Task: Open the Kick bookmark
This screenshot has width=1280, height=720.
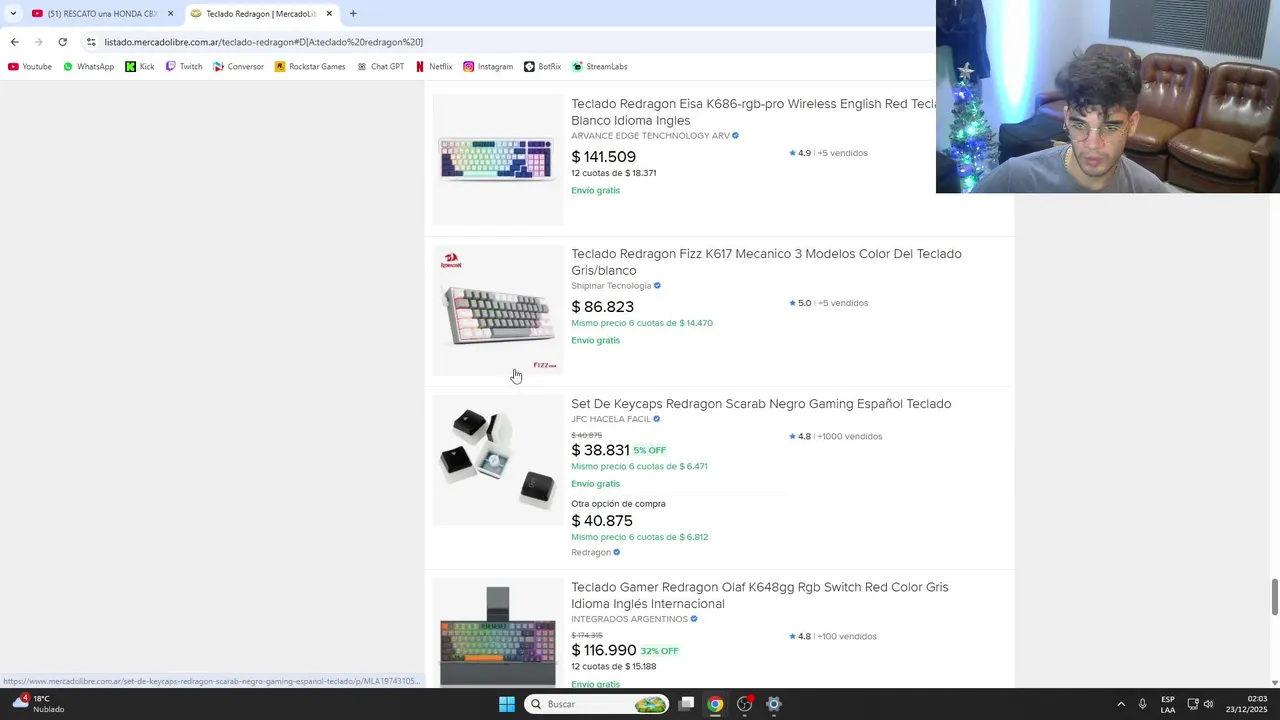Action: (x=140, y=67)
